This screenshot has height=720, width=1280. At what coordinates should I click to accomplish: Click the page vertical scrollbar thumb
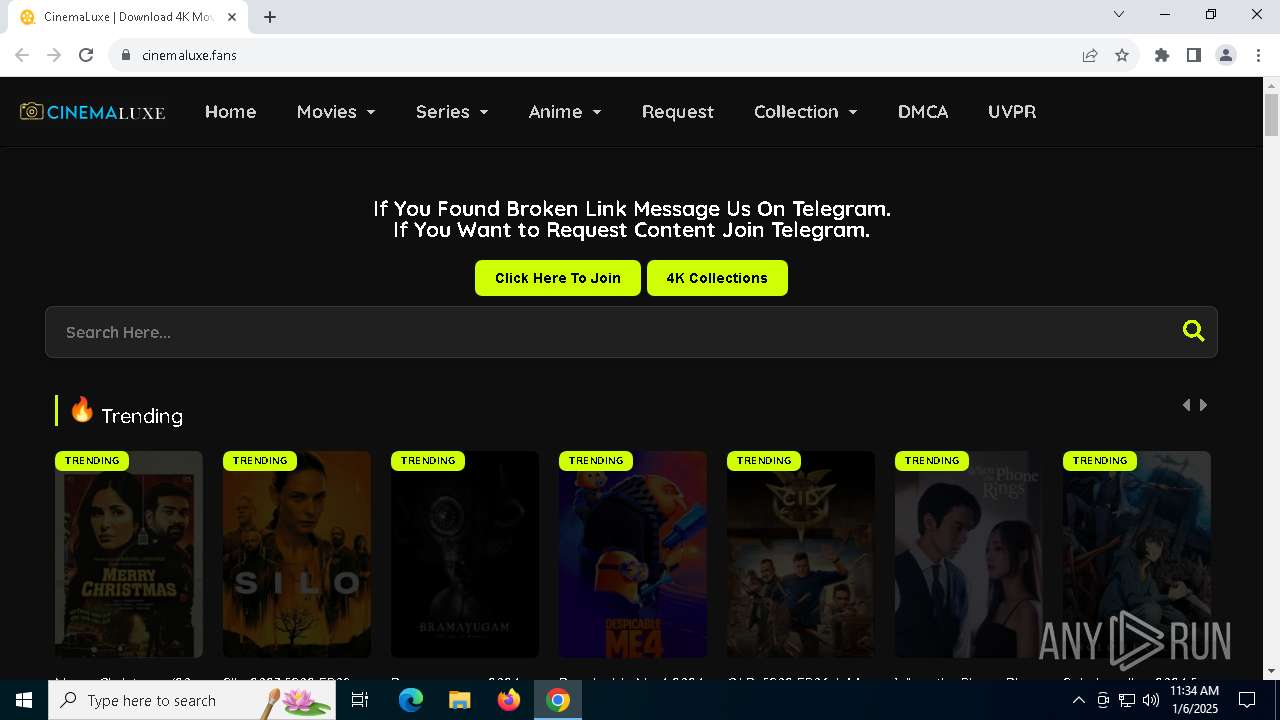point(1272,115)
